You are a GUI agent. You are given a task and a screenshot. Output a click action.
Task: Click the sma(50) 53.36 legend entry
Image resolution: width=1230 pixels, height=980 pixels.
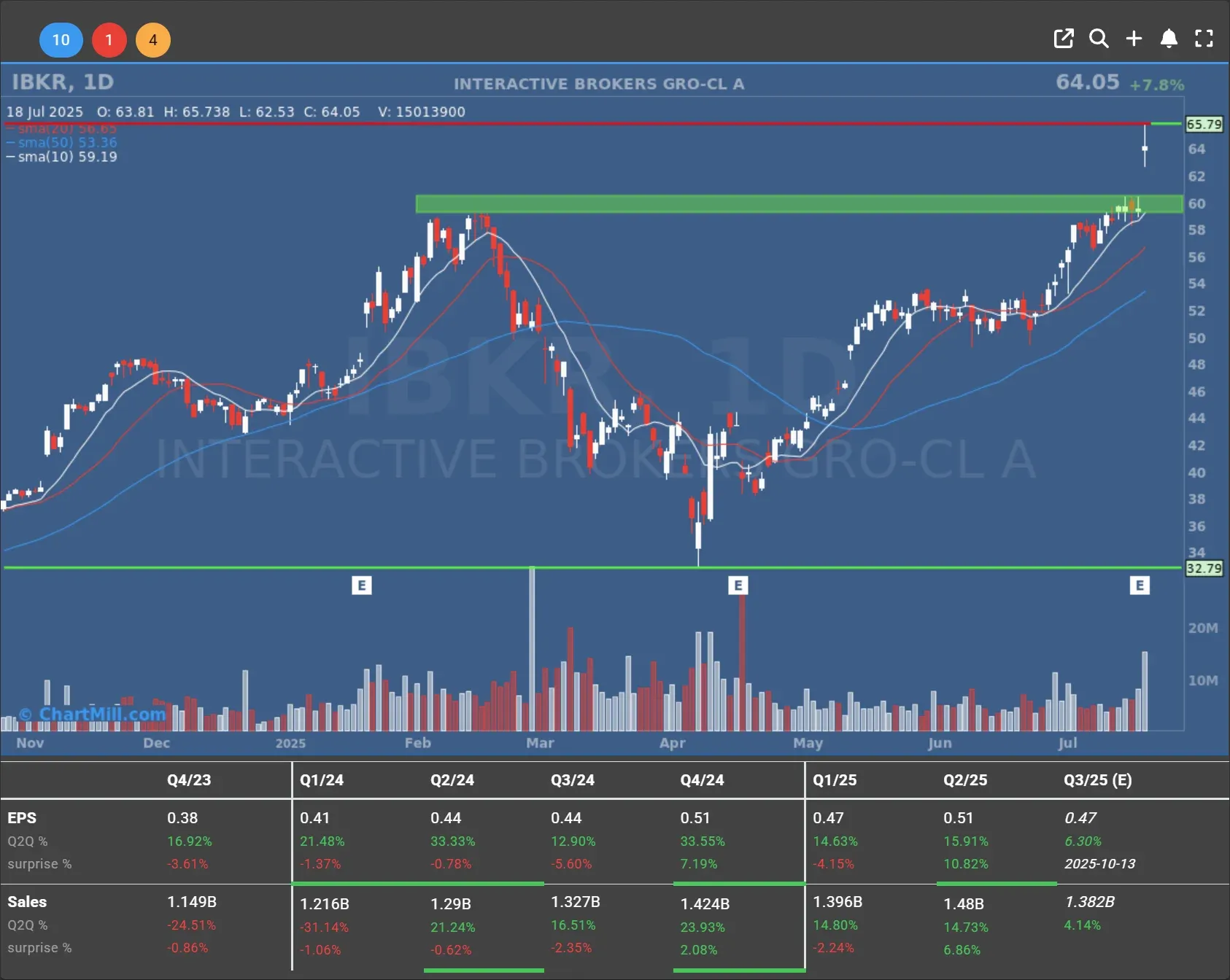coord(62,142)
